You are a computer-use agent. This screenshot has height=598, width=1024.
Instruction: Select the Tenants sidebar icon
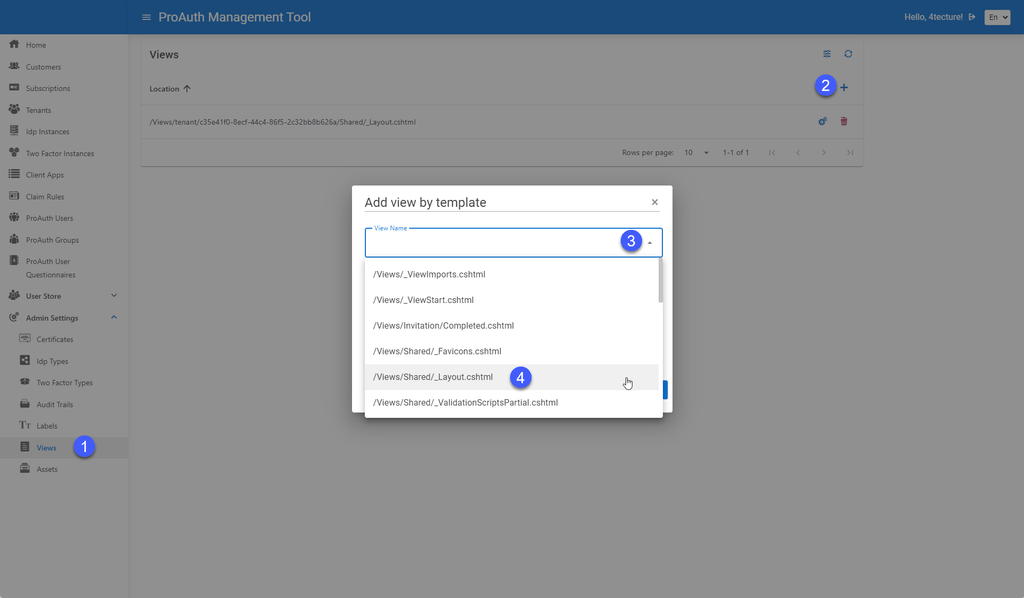[12, 109]
